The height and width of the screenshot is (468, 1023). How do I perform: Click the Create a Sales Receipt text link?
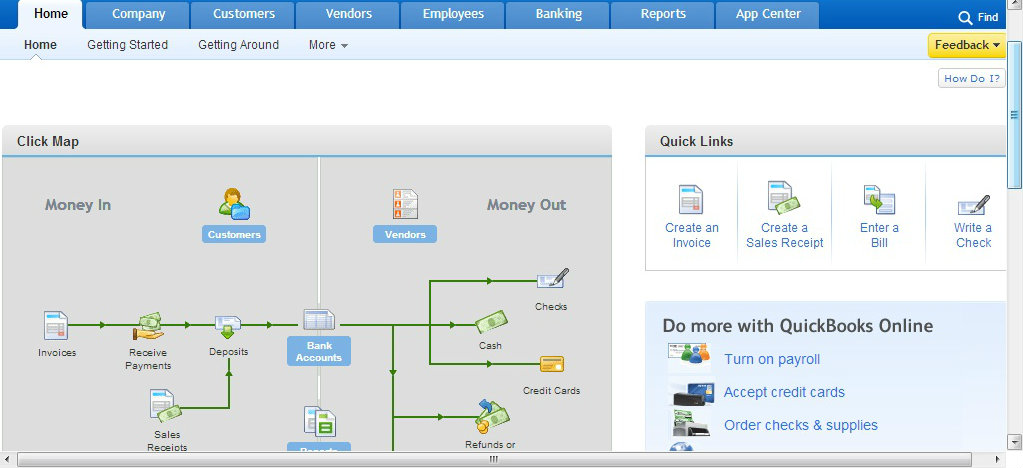785,235
